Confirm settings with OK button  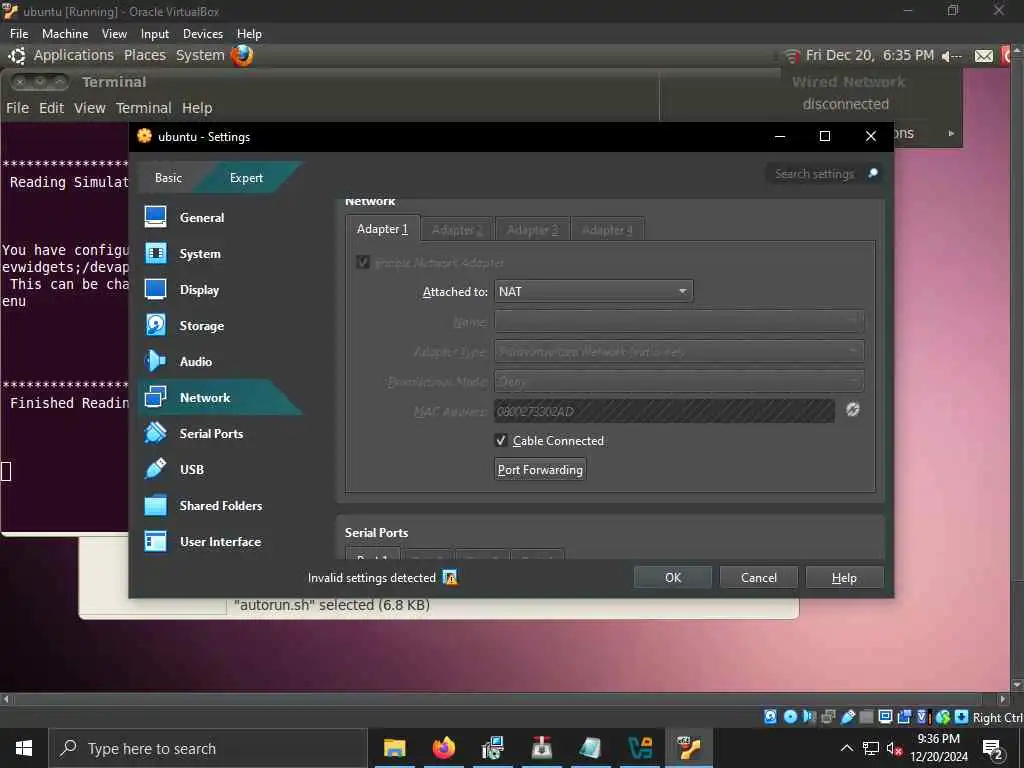pyautogui.click(x=673, y=577)
